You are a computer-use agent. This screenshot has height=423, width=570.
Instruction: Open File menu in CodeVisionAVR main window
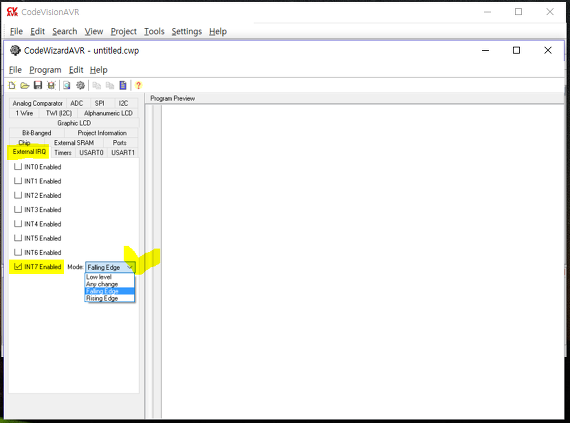pyautogui.click(x=16, y=32)
